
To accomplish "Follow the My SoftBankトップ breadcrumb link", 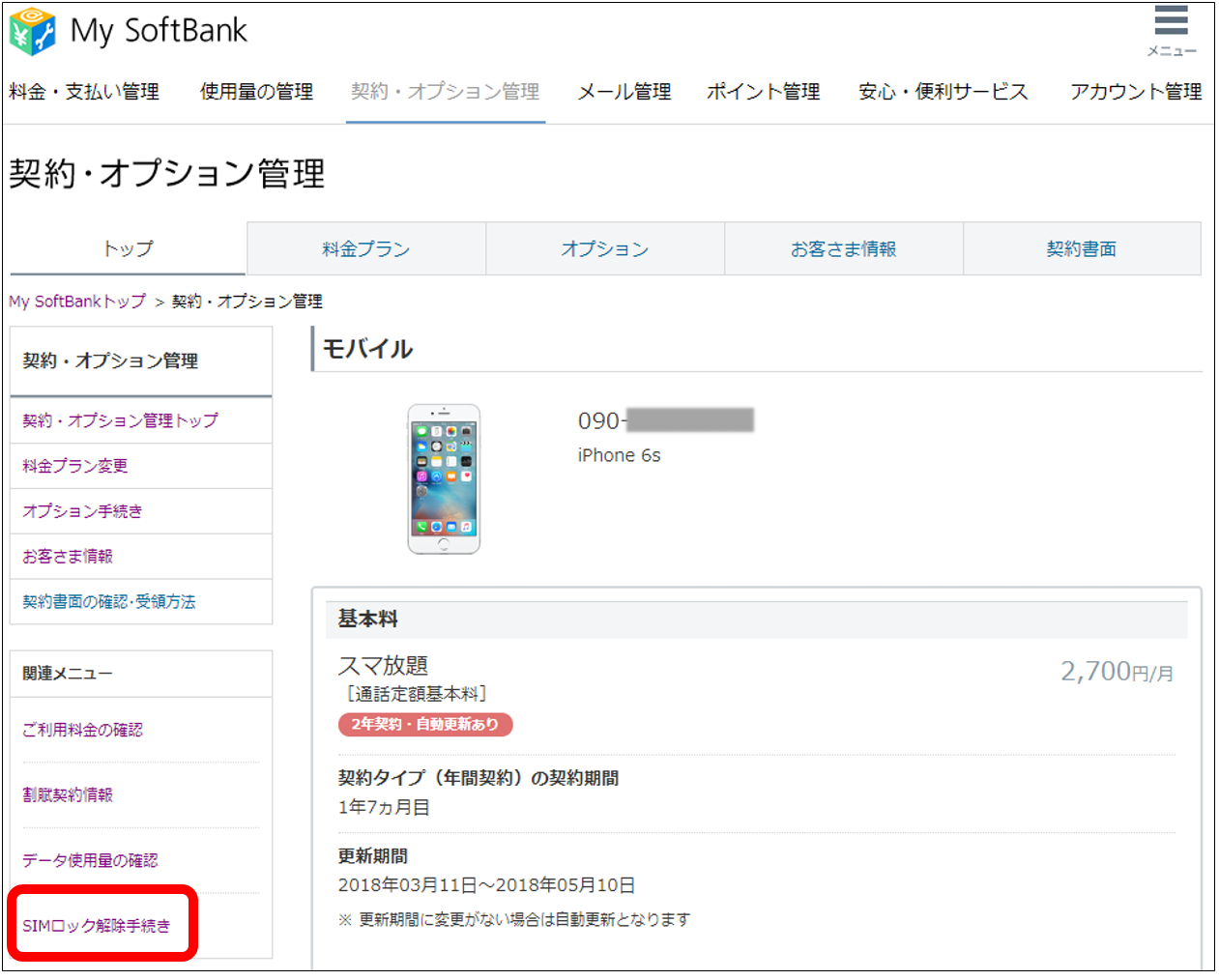I will (77, 302).
